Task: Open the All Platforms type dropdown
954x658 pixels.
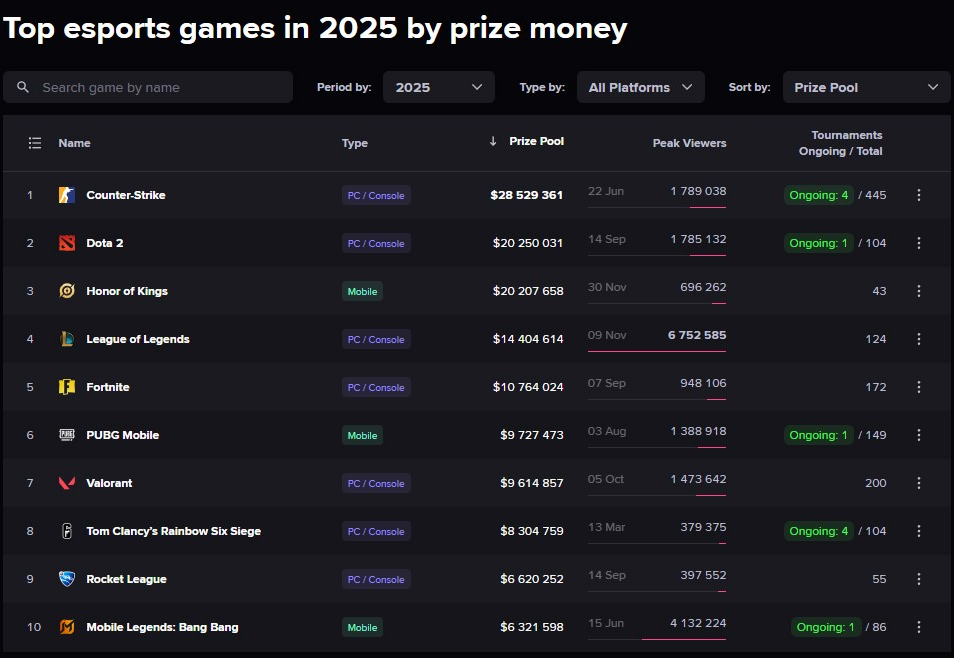Action: 640,87
